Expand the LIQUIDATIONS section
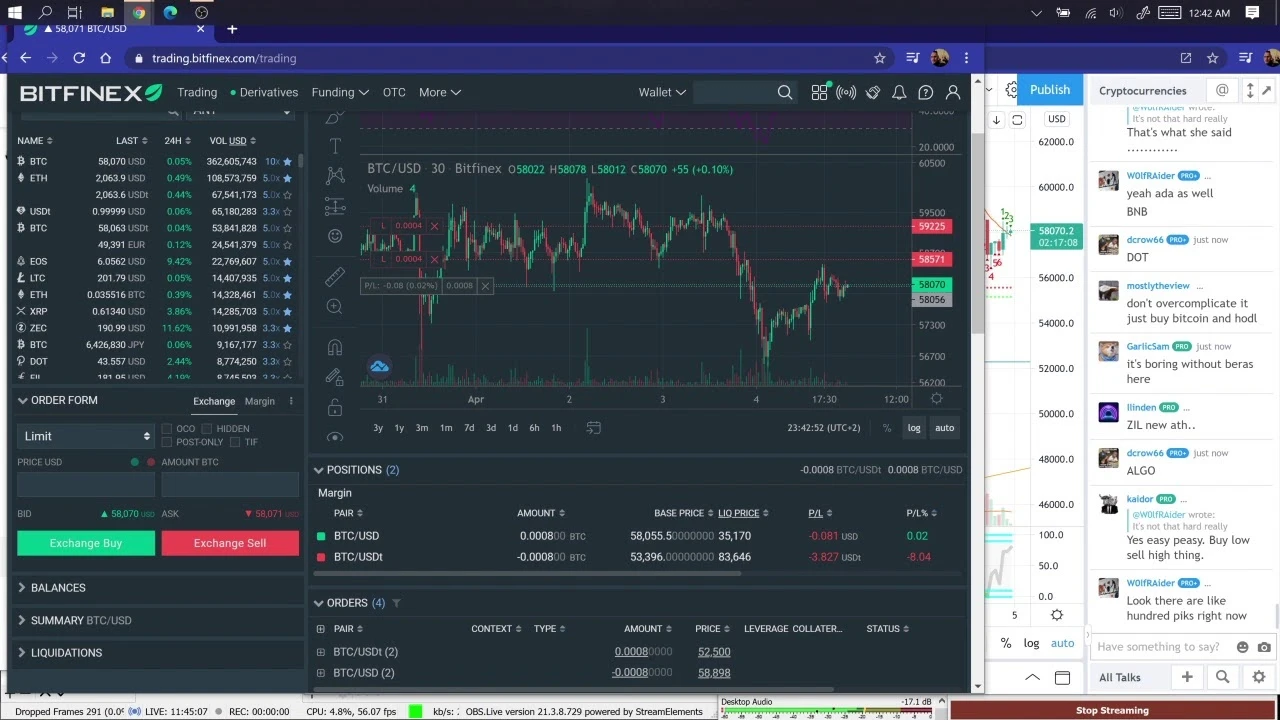The image size is (1280, 720). click(x=66, y=653)
